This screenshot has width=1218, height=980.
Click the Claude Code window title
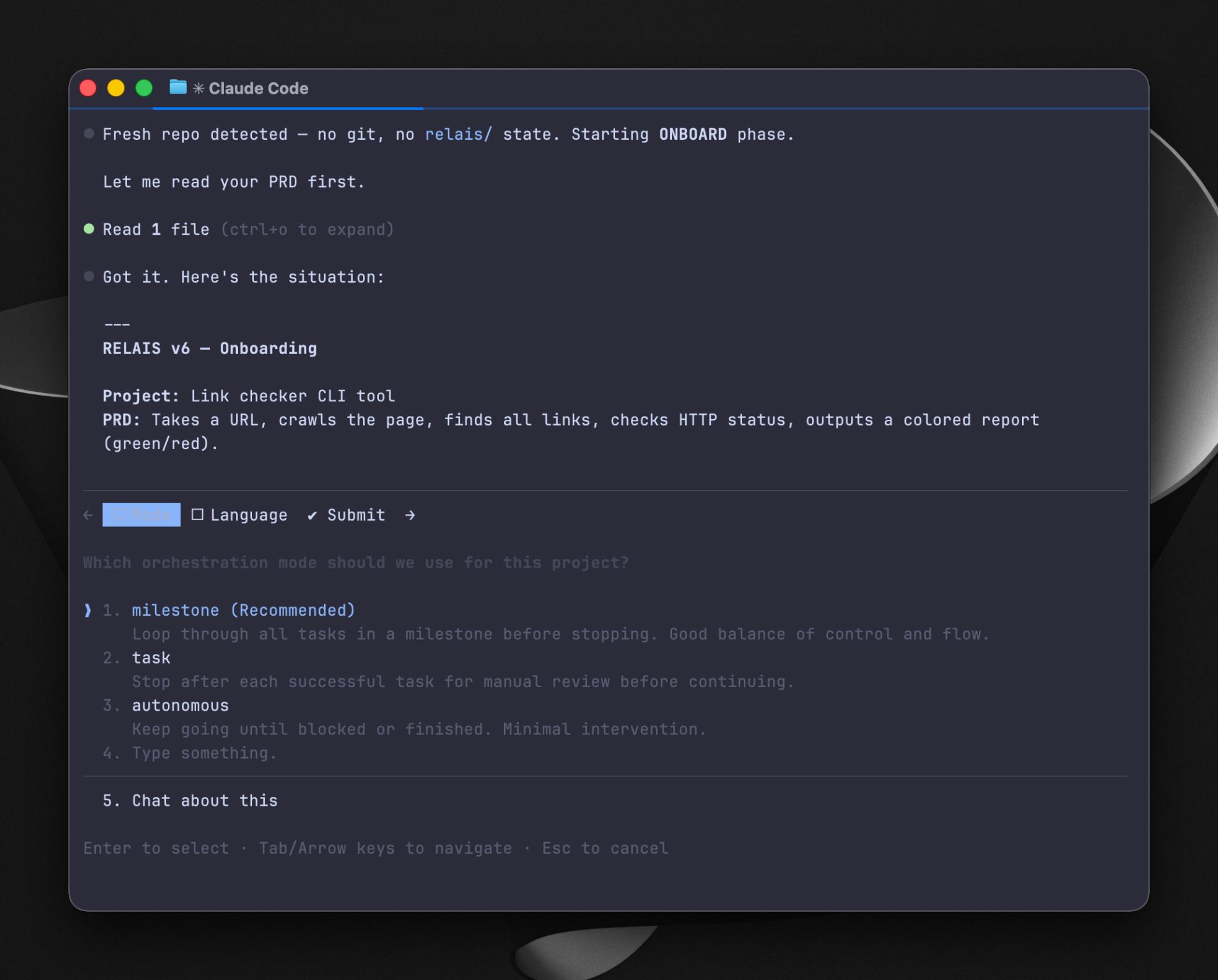tap(258, 88)
